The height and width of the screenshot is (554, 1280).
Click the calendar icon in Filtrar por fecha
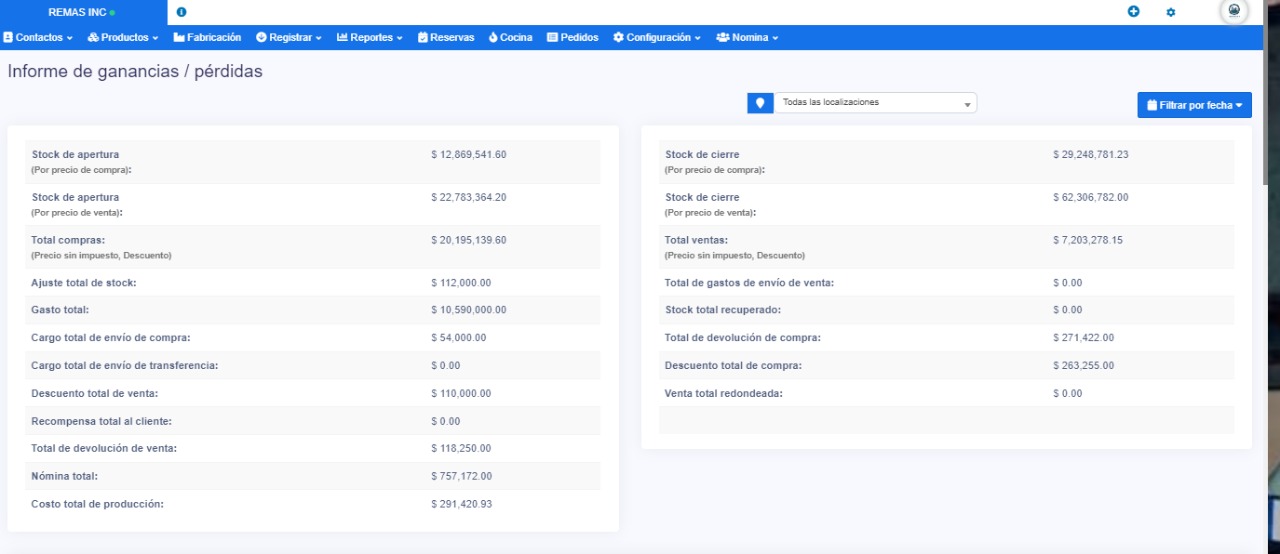pos(1152,105)
